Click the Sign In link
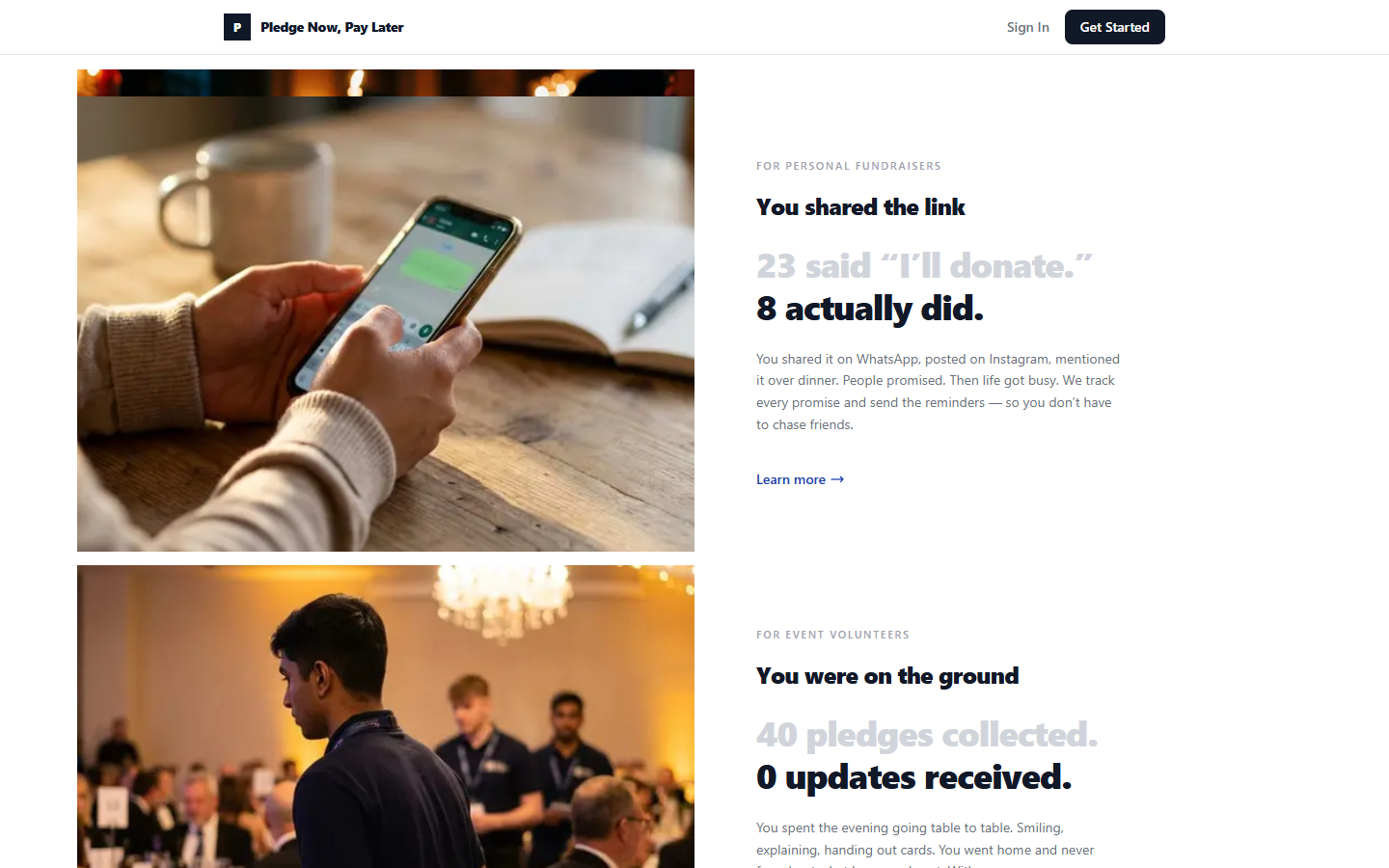This screenshot has height=868, width=1389. 1027,27
